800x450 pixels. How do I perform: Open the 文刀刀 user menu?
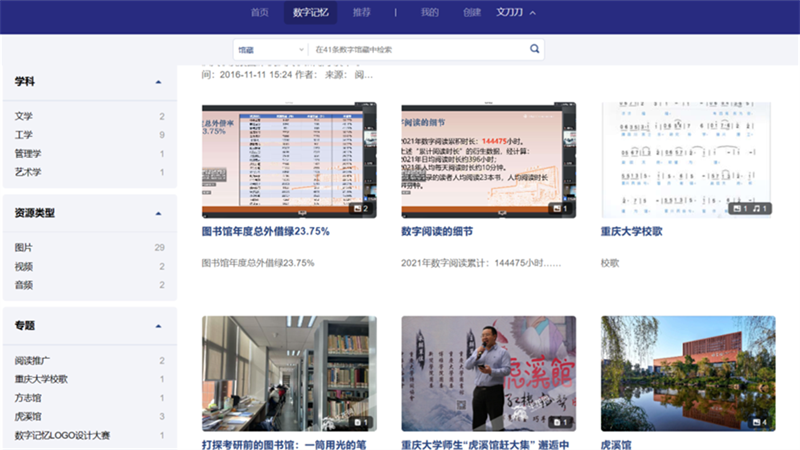(516, 12)
